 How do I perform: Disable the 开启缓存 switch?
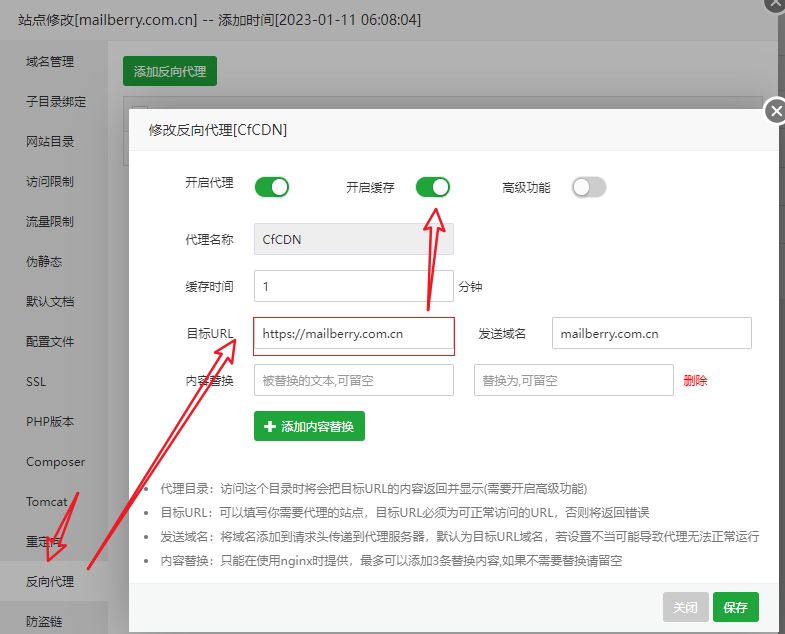click(433, 187)
